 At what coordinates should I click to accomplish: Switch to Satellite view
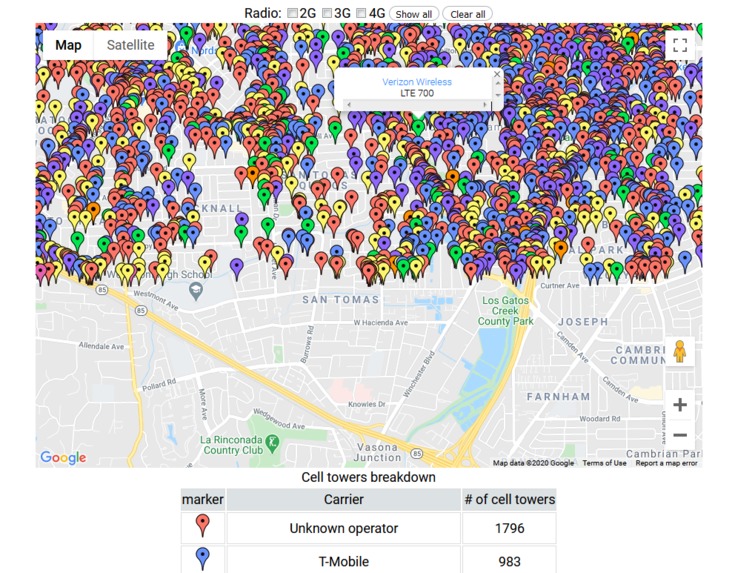(130, 45)
